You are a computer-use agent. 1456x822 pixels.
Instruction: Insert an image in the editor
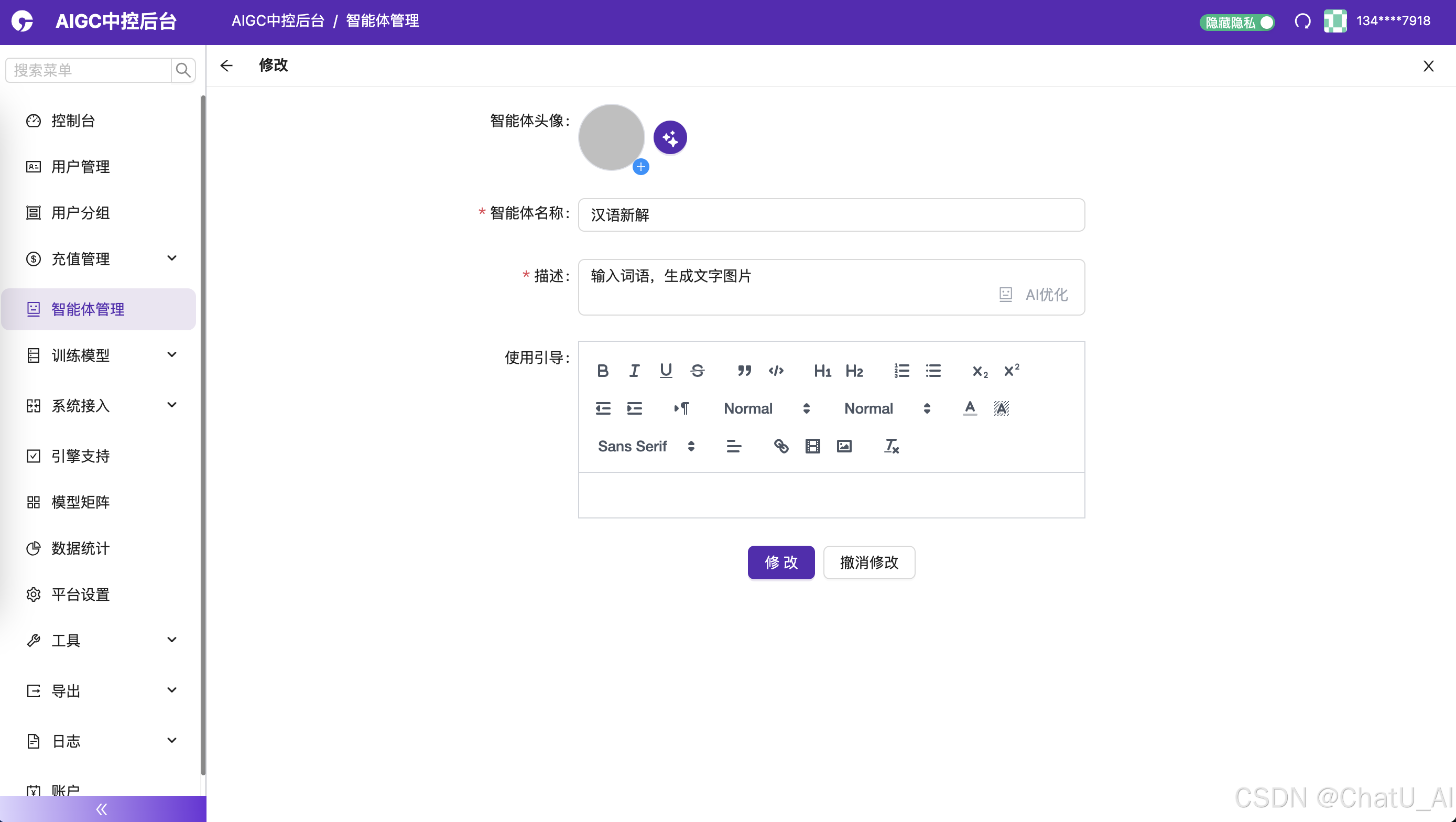click(844, 446)
